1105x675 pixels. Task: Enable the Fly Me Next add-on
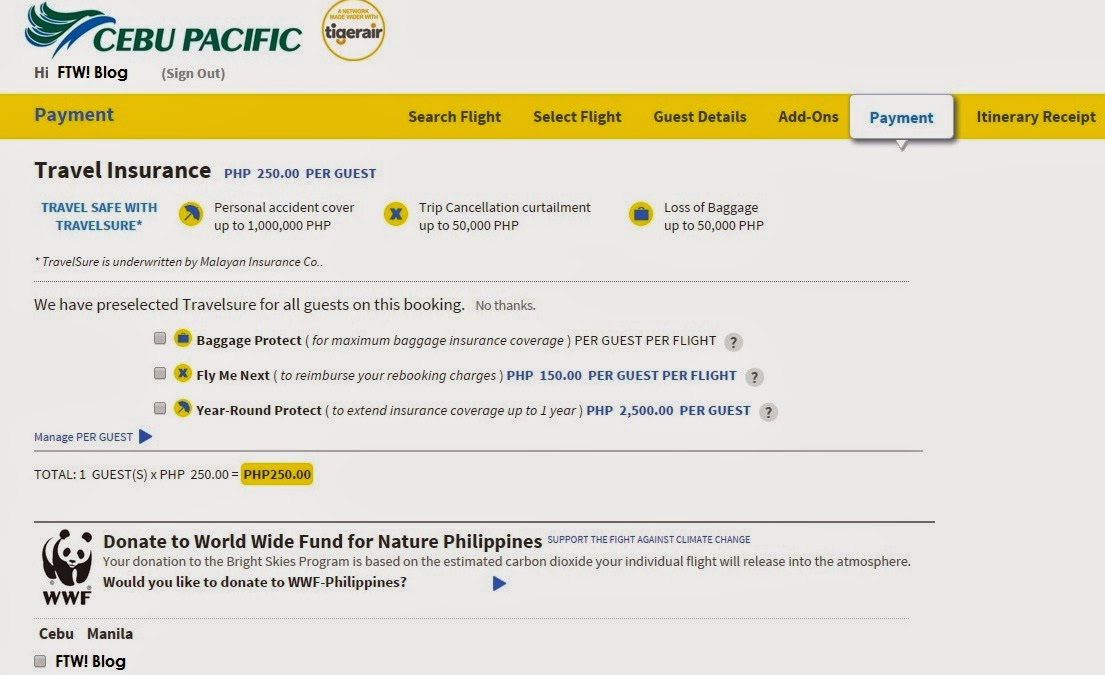click(x=159, y=373)
